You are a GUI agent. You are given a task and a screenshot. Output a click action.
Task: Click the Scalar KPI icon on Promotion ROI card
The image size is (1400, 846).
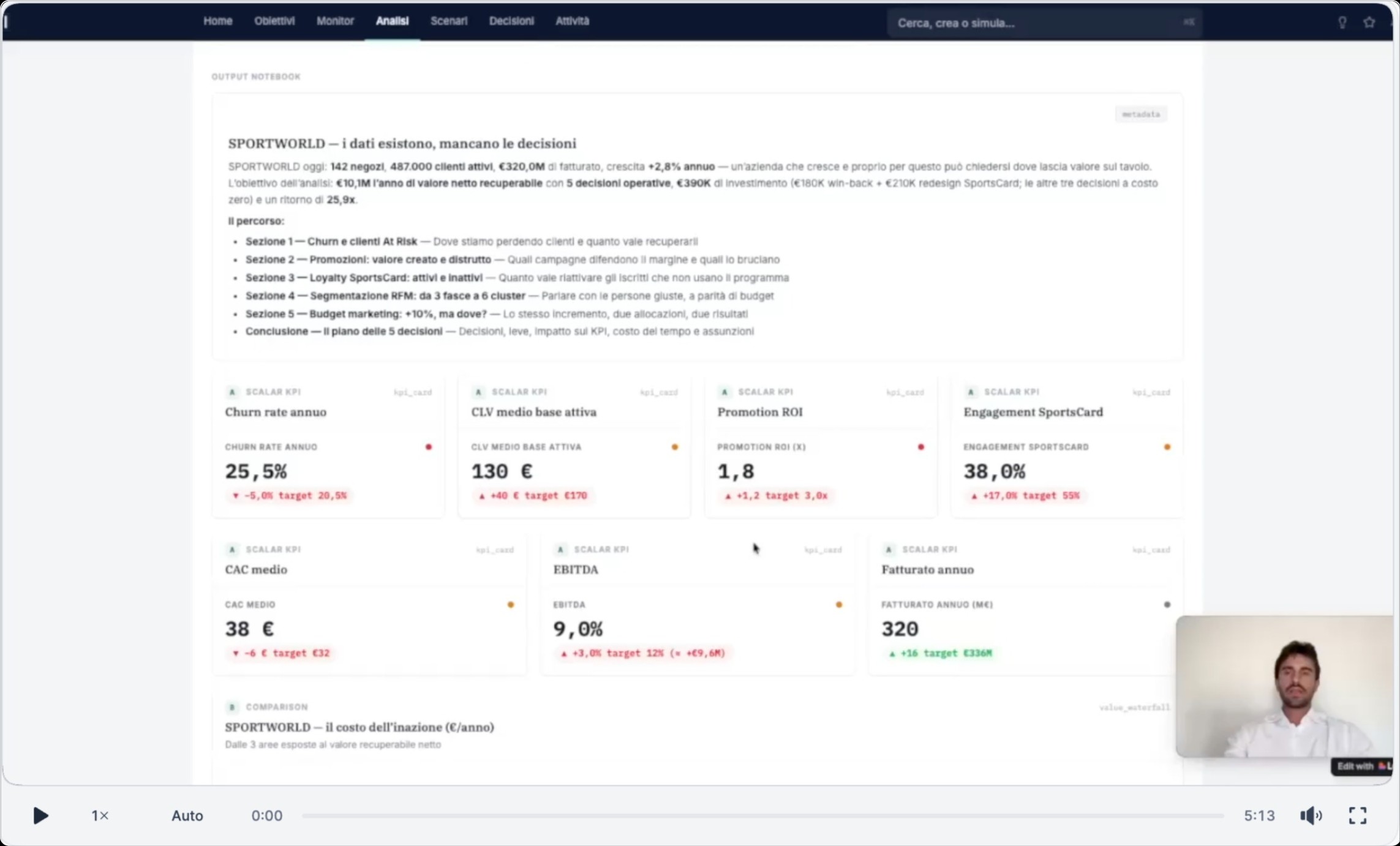(724, 392)
